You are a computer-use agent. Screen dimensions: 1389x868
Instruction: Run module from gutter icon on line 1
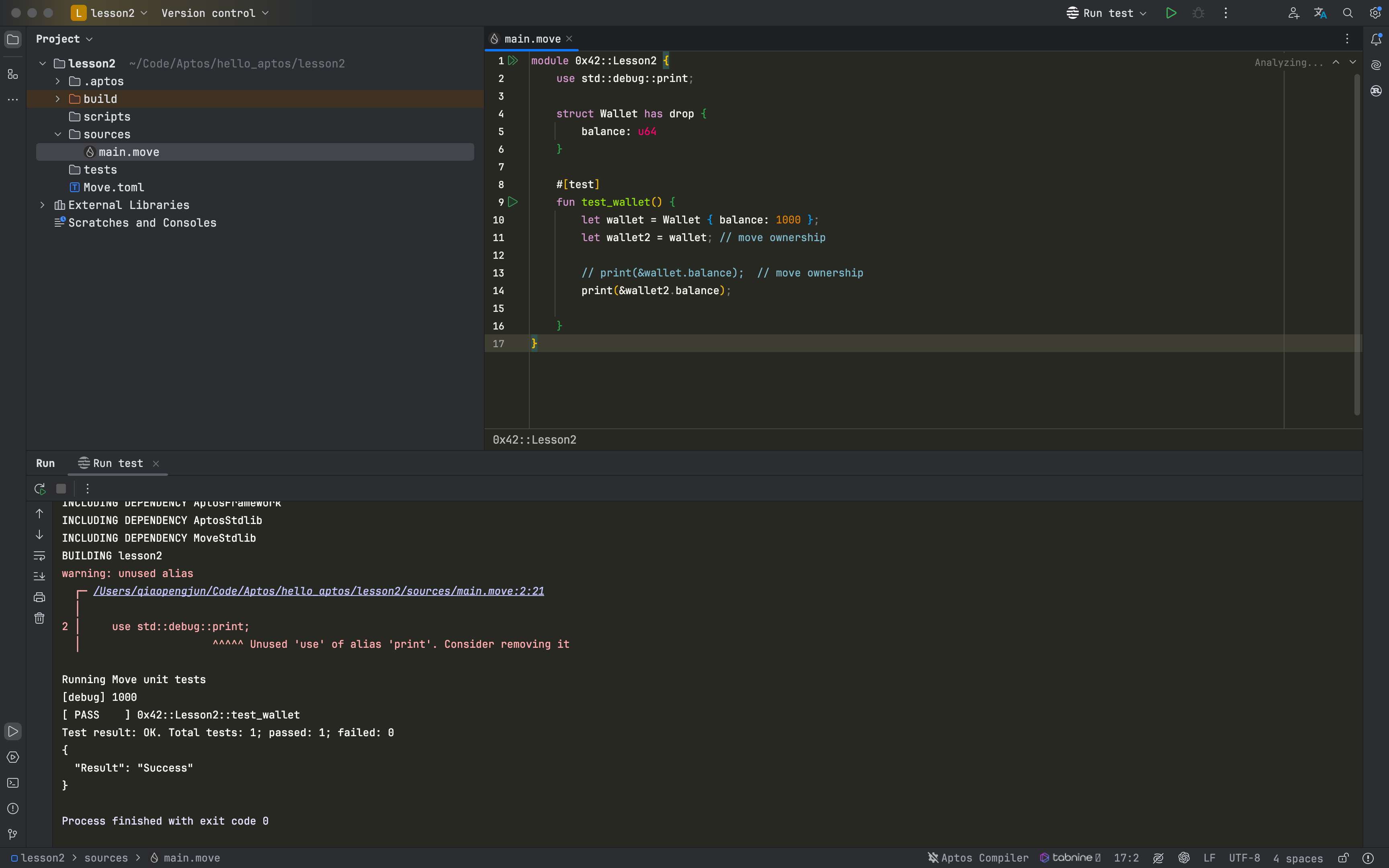point(513,60)
